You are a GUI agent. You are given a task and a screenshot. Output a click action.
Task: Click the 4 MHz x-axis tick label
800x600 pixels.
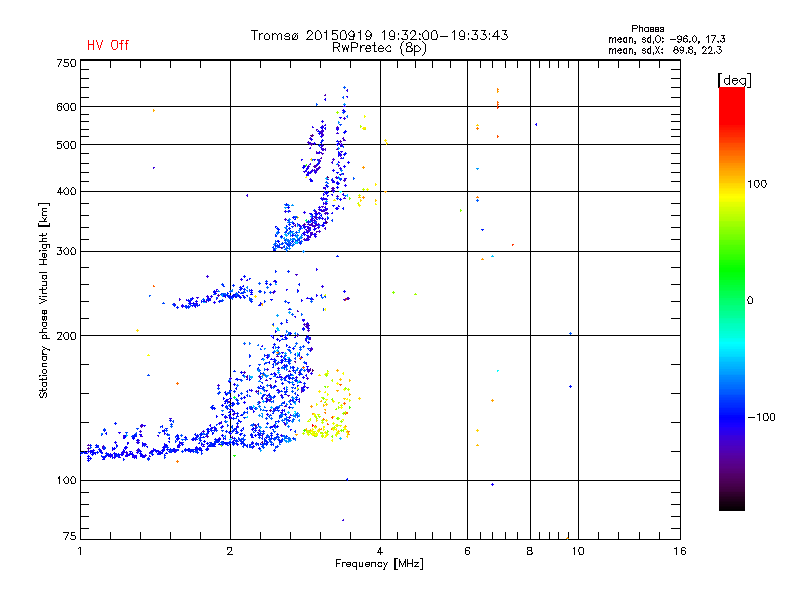tap(380, 551)
